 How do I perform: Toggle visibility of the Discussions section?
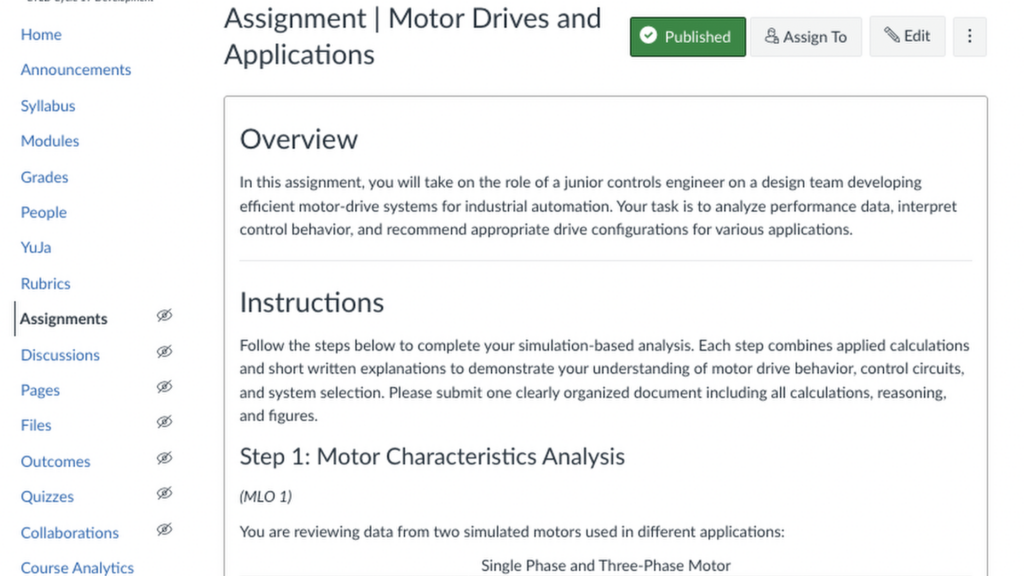(x=164, y=351)
